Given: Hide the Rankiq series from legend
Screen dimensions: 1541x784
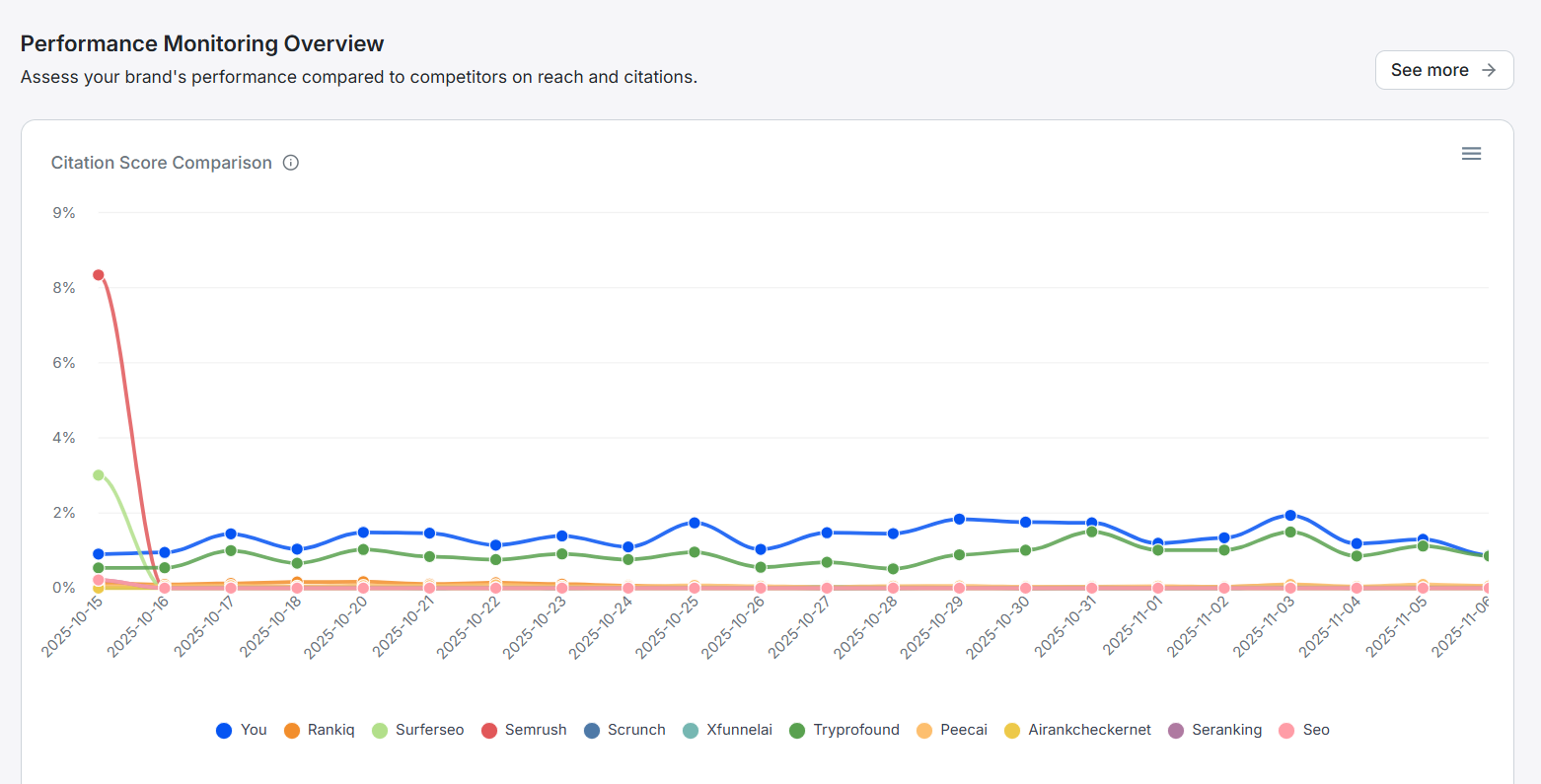Looking at the screenshot, I should [x=319, y=730].
